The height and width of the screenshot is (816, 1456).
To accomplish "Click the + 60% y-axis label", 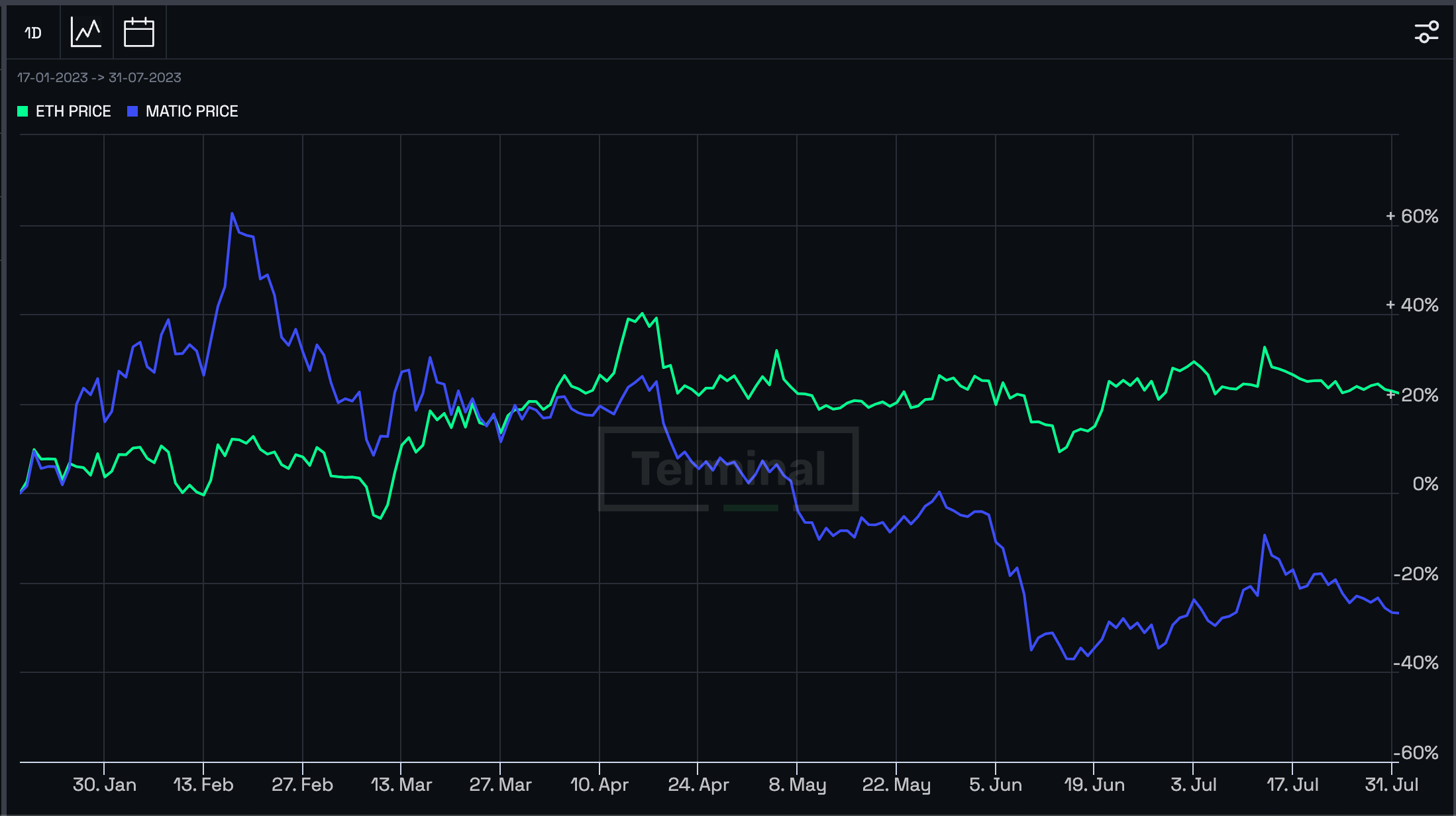I will (1412, 216).
